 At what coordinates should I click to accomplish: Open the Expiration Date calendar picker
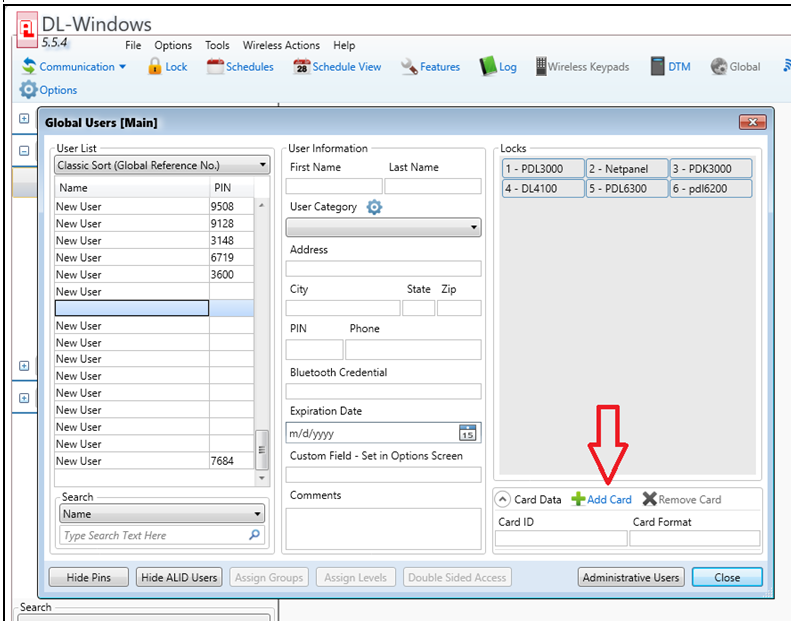tap(468, 433)
